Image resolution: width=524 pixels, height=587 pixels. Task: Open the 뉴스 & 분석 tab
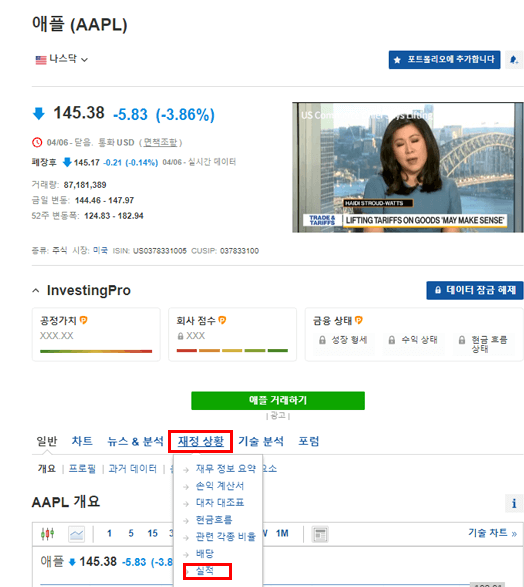pyautogui.click(x=135, y=441)
